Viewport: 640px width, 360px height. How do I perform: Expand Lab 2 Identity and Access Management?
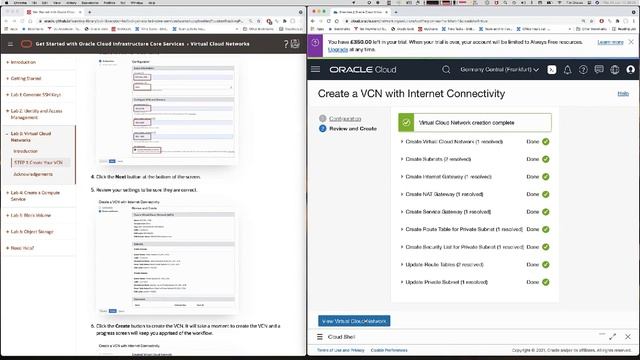36,114
